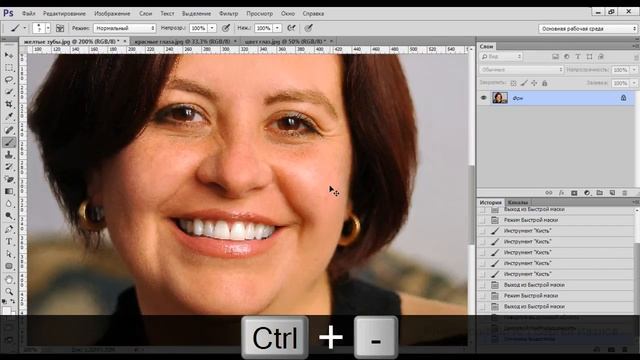Screen dimensions: 640x360
Task: Select the Move tool
Action: point(9,55)
